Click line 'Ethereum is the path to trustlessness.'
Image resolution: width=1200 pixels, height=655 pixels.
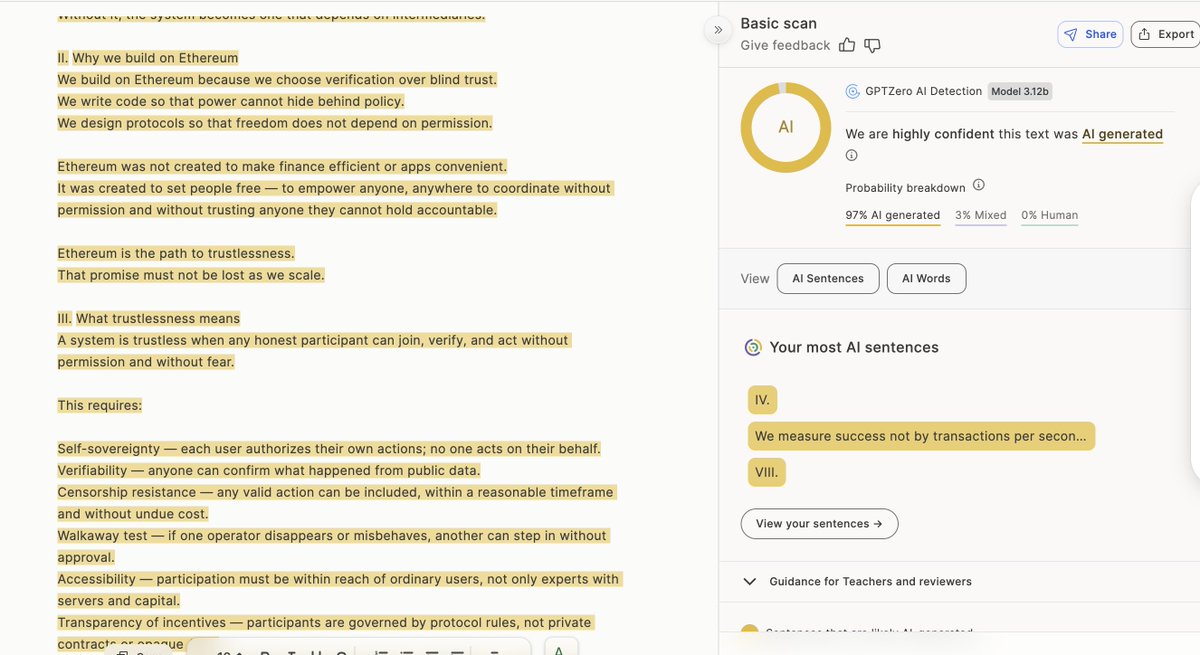tap(176, 253)
